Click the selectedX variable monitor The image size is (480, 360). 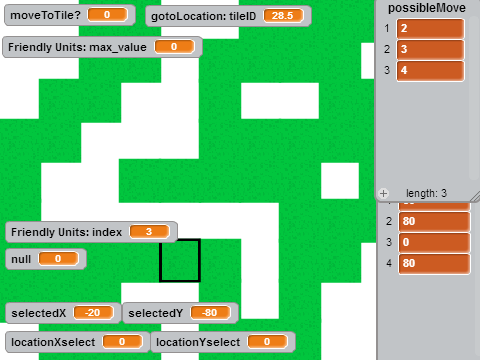tap(63, 313)
